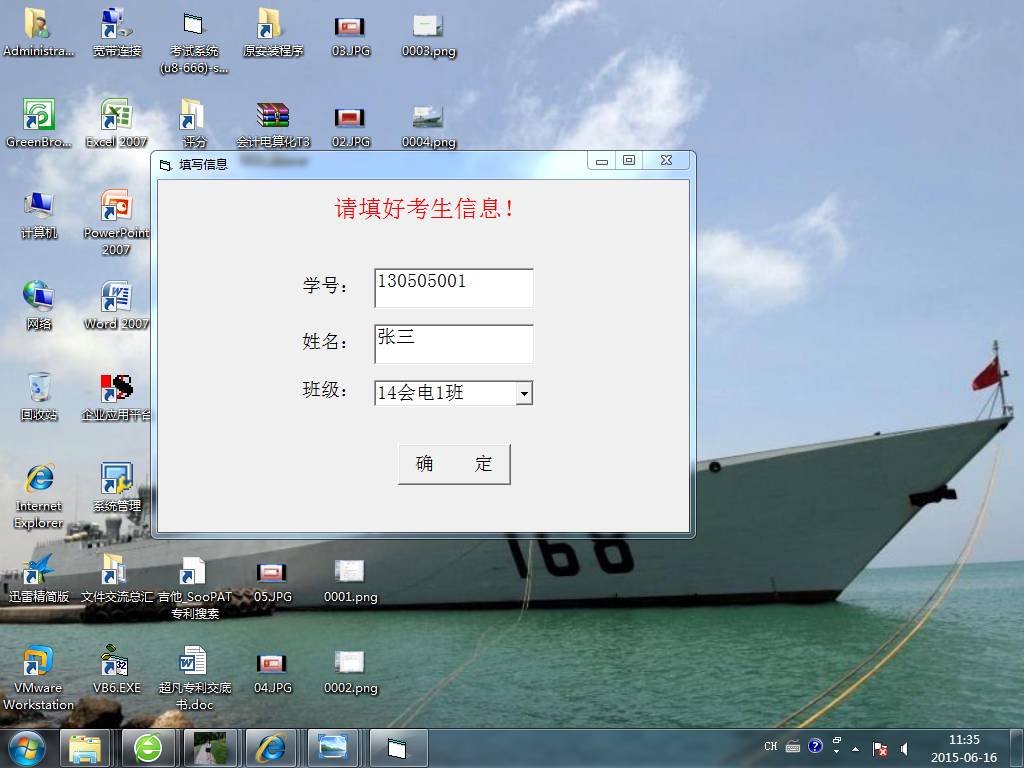Click the Internet Explorer desktop icon

pyautogui.click(x=38, y=480)
